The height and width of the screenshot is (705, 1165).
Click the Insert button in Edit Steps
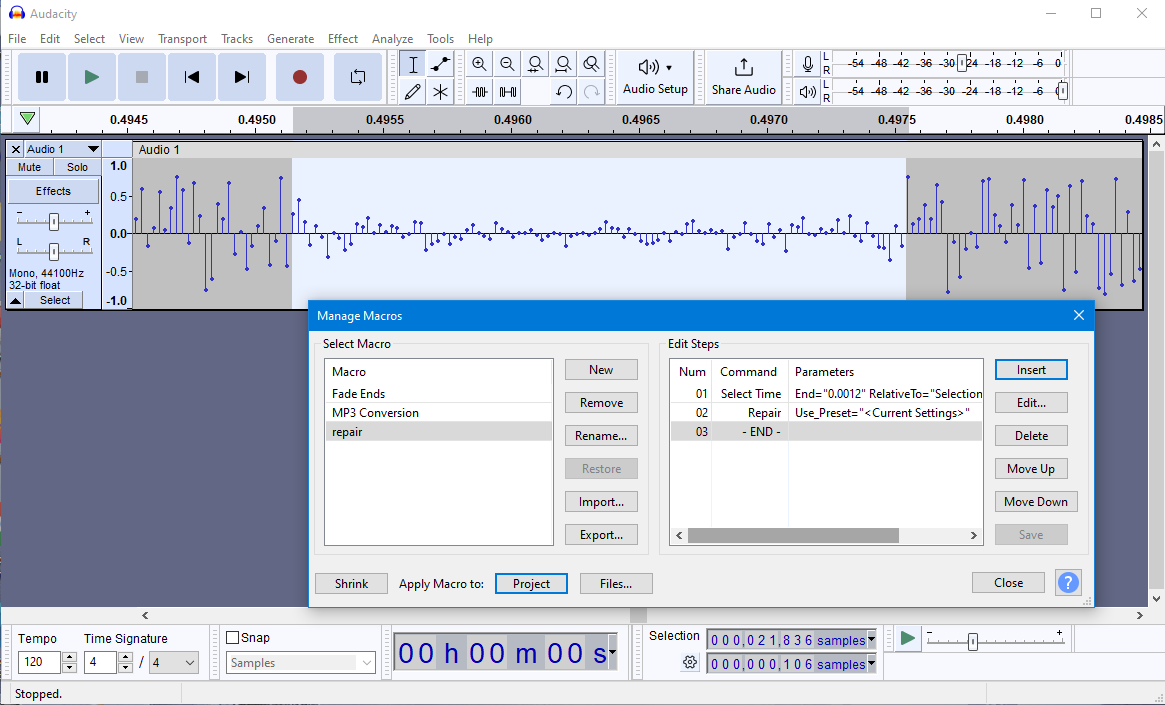[x=1031, y=370]
